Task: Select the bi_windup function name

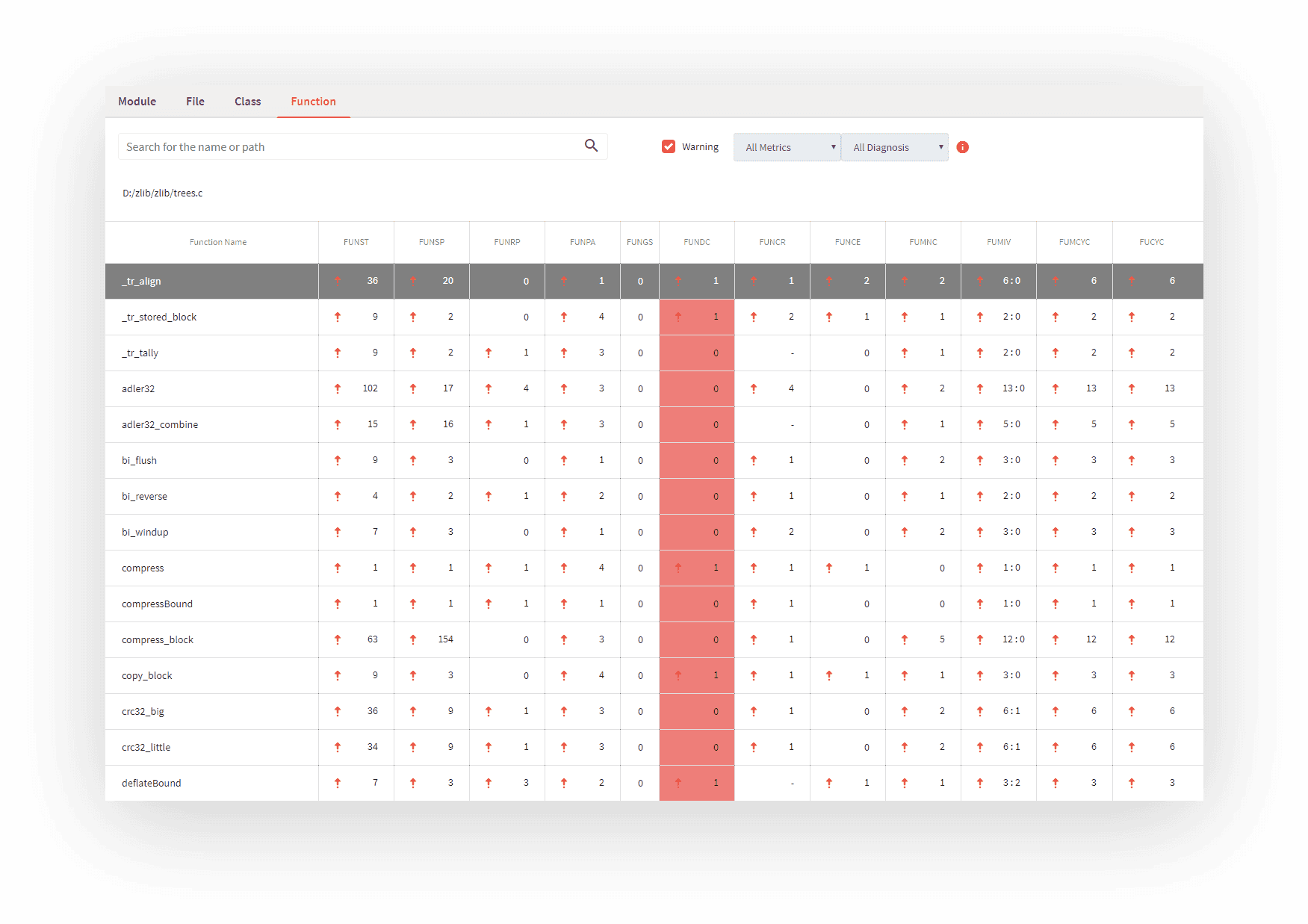Action: [145, 532]
